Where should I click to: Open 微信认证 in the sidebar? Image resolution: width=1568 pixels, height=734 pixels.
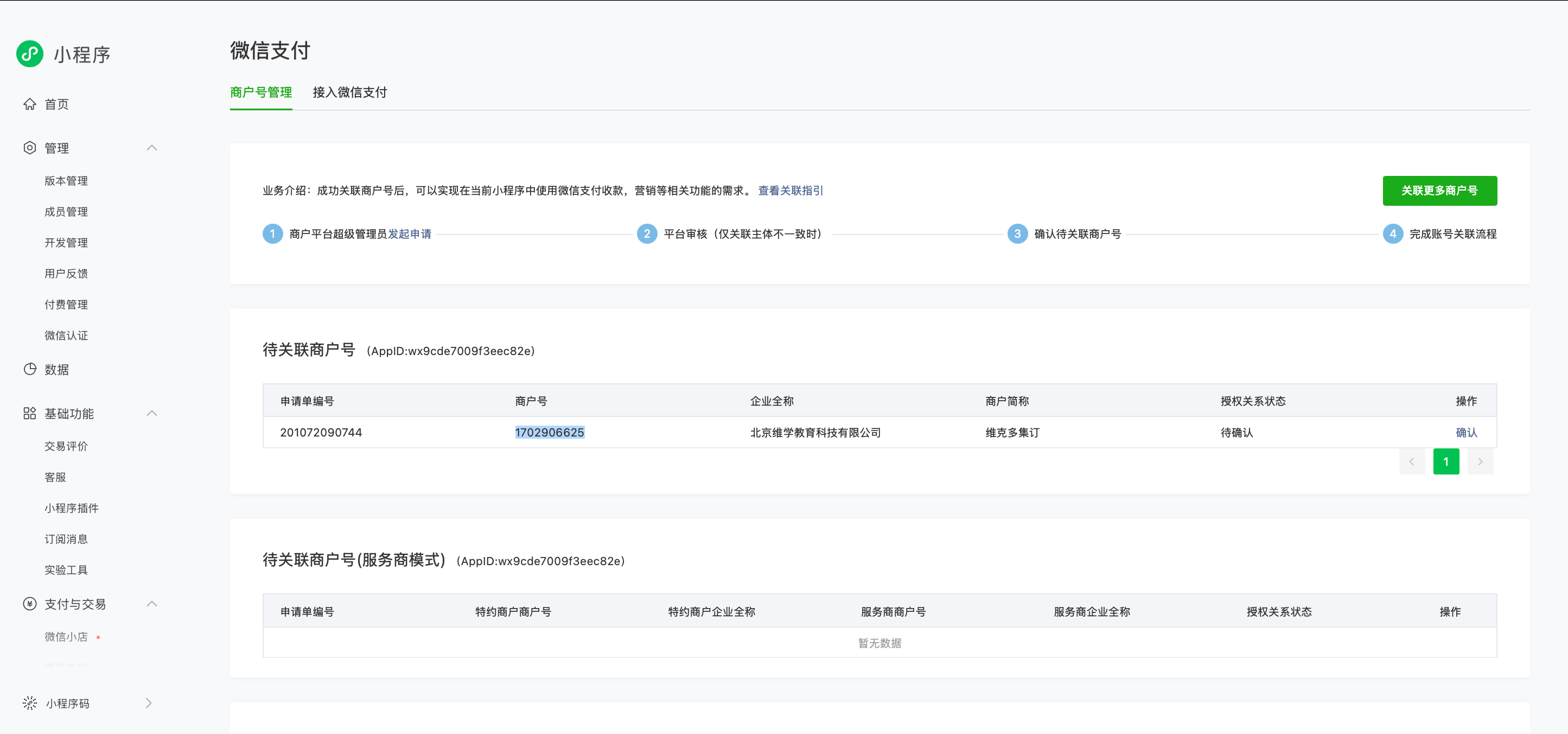click(66, 336)
